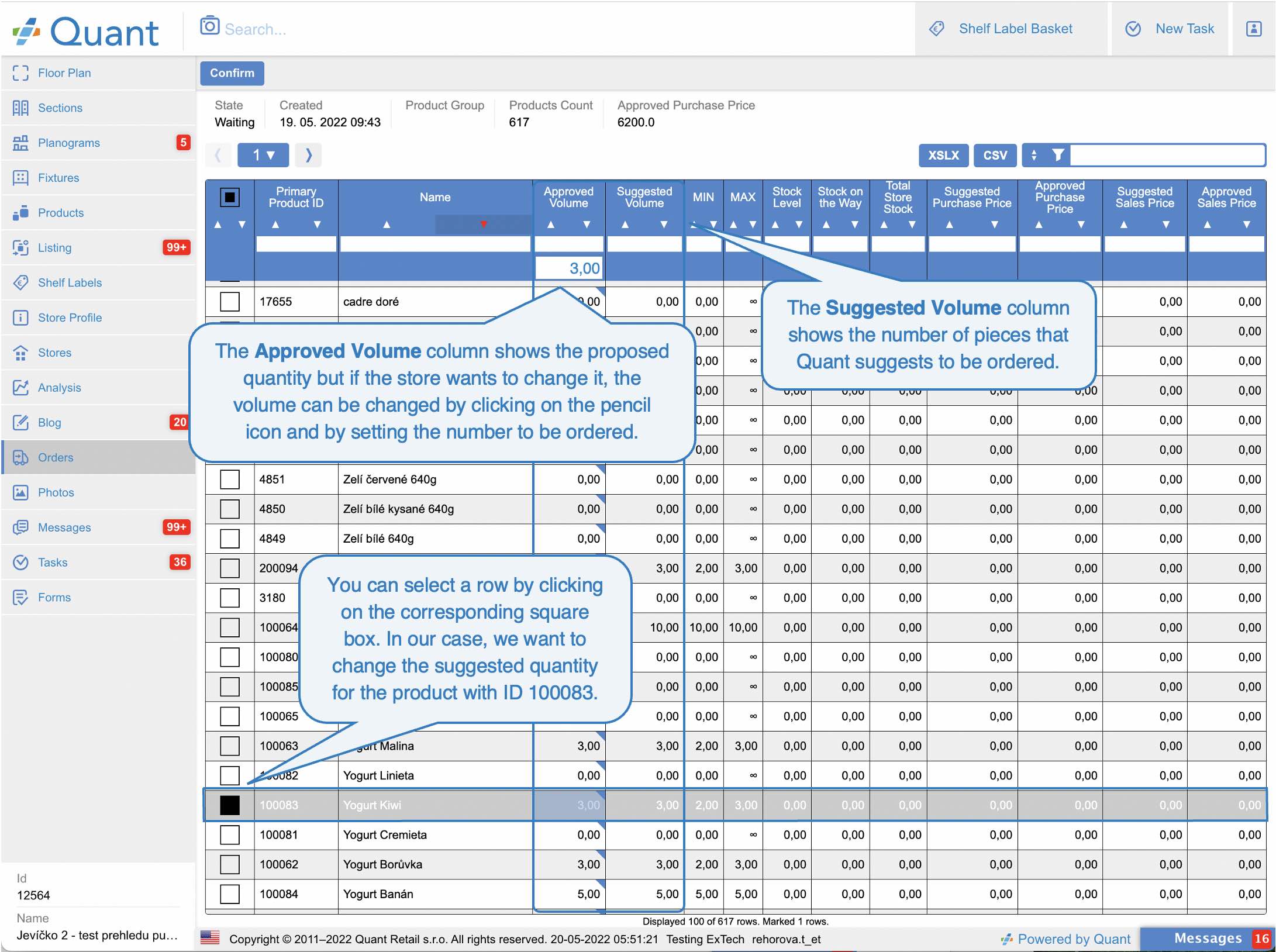
Task: Uncheck the box for Yogurt Kiwi 100083
Action: [230, 805]
